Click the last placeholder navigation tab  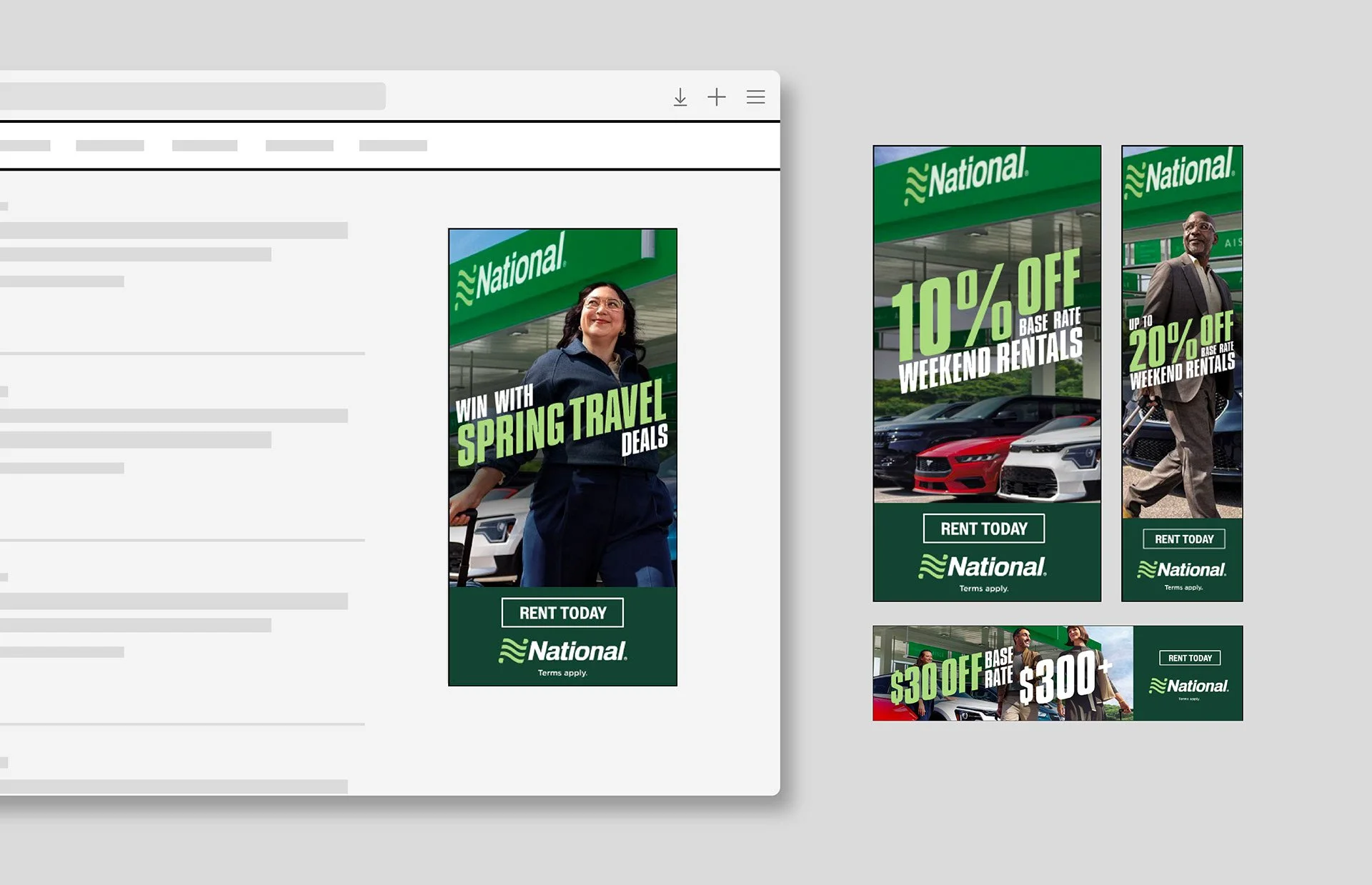(x=392, y=146)
